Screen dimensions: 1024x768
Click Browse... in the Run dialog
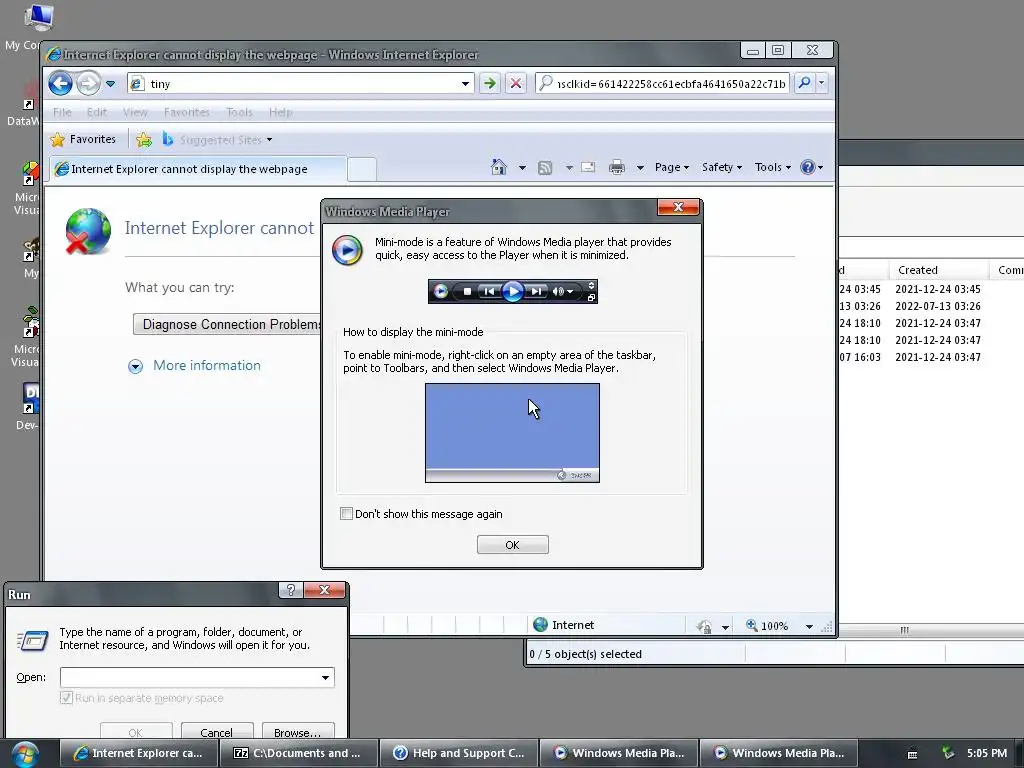click(x=298, y=732)
